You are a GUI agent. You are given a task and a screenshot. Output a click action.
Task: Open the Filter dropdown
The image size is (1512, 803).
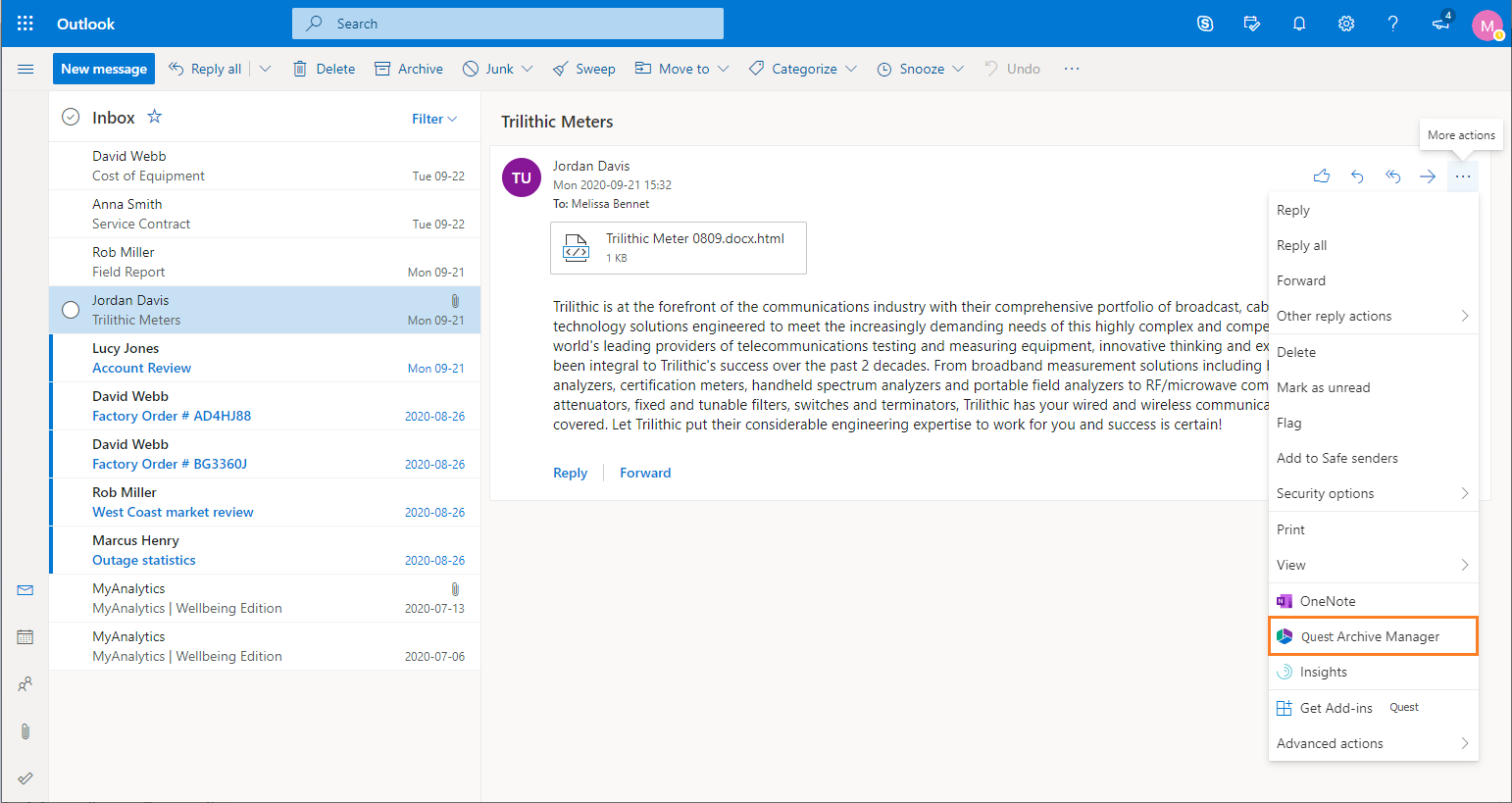pos(434,119)
